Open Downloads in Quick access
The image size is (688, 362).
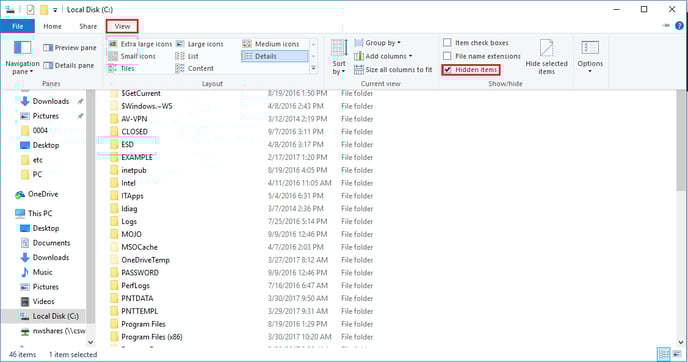(50, 101)
